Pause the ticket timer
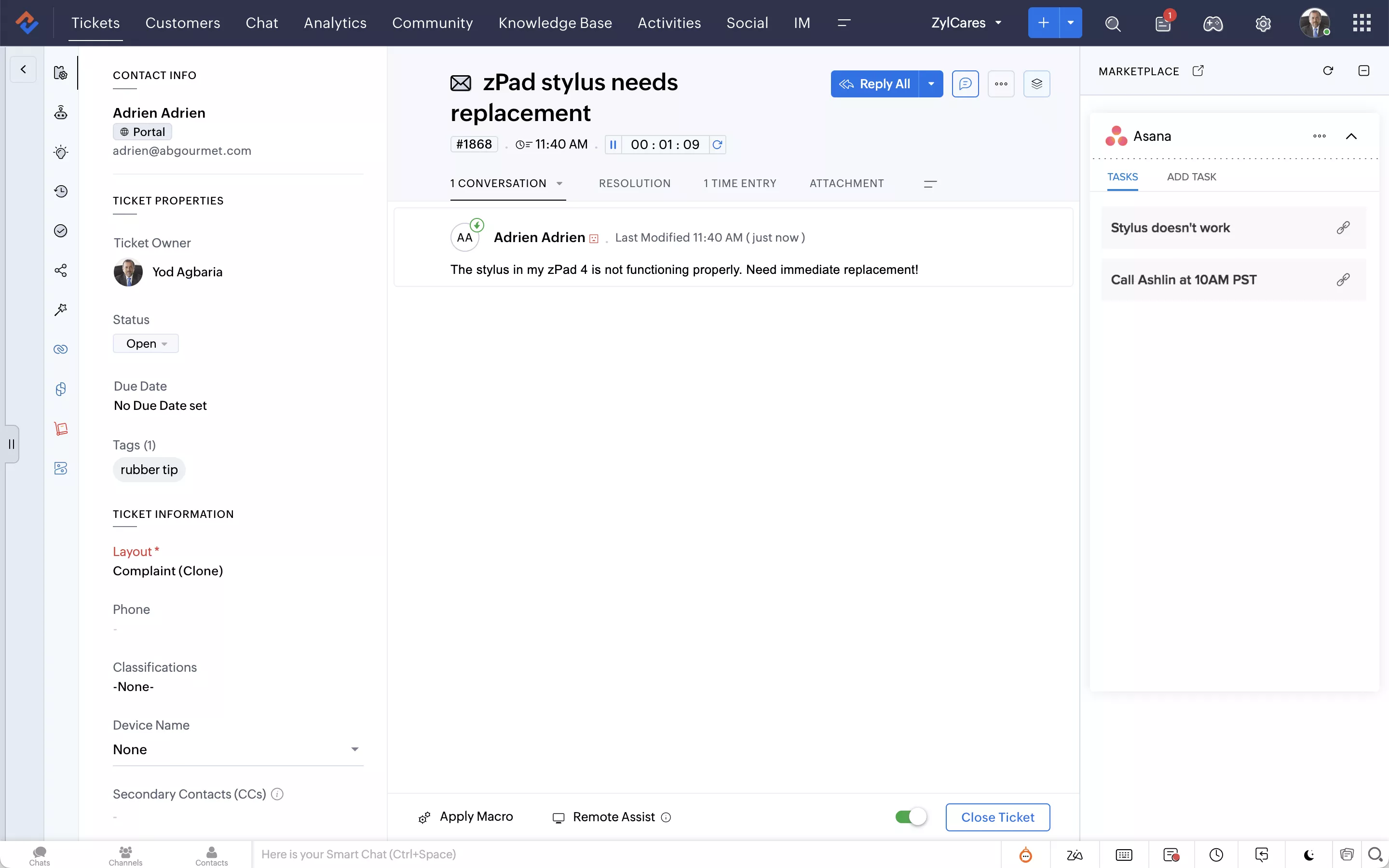Image resolution: width=1389 pixels, height=868 pixels. 613,145
